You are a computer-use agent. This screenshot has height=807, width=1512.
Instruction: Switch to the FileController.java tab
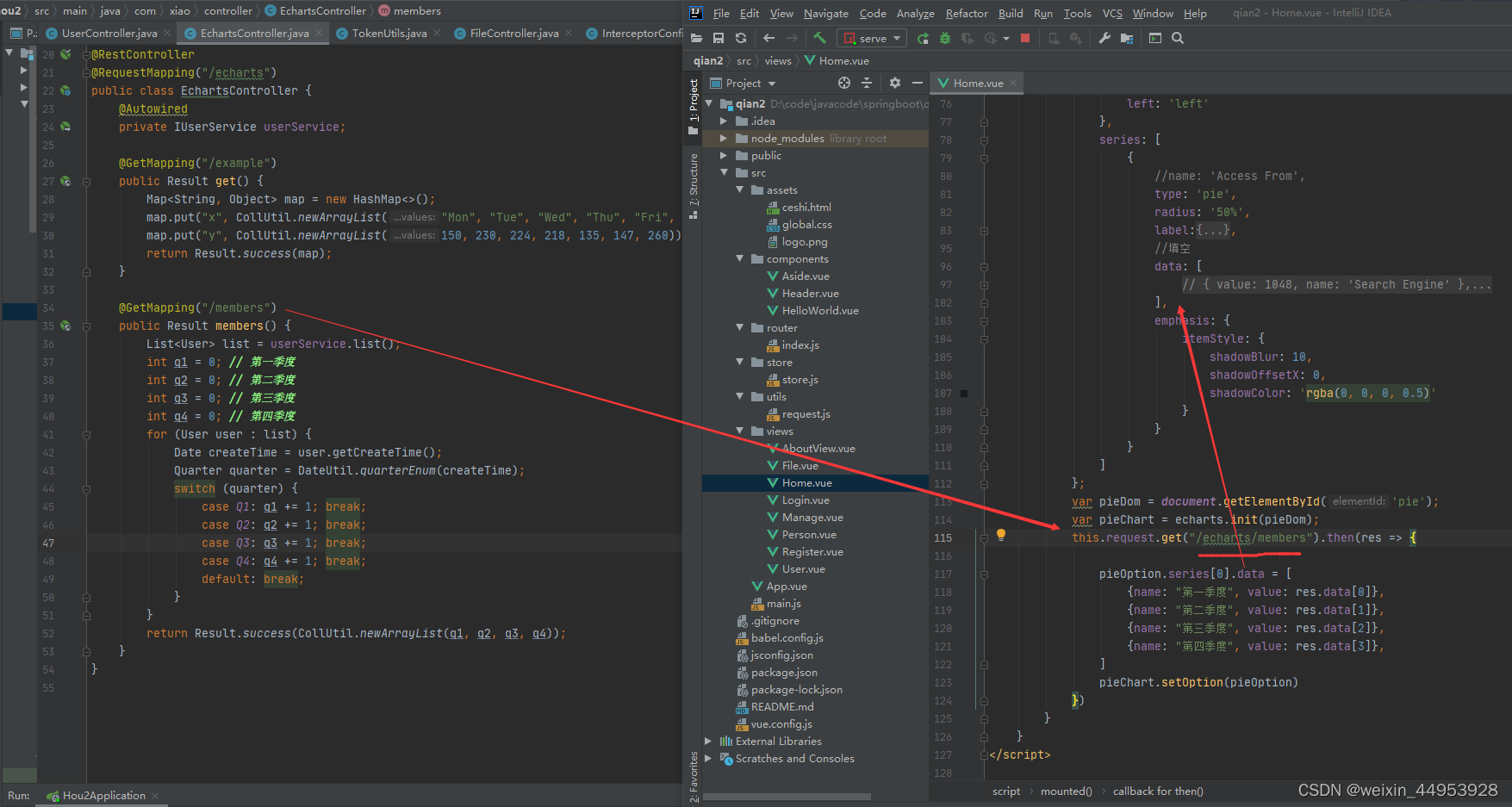coord(514,33)
